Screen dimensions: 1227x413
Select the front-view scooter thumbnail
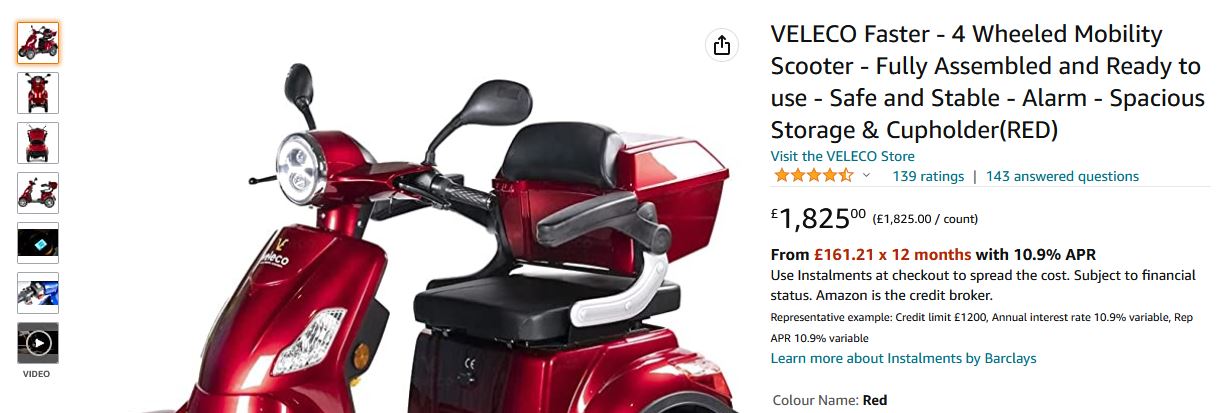[38, 93]
